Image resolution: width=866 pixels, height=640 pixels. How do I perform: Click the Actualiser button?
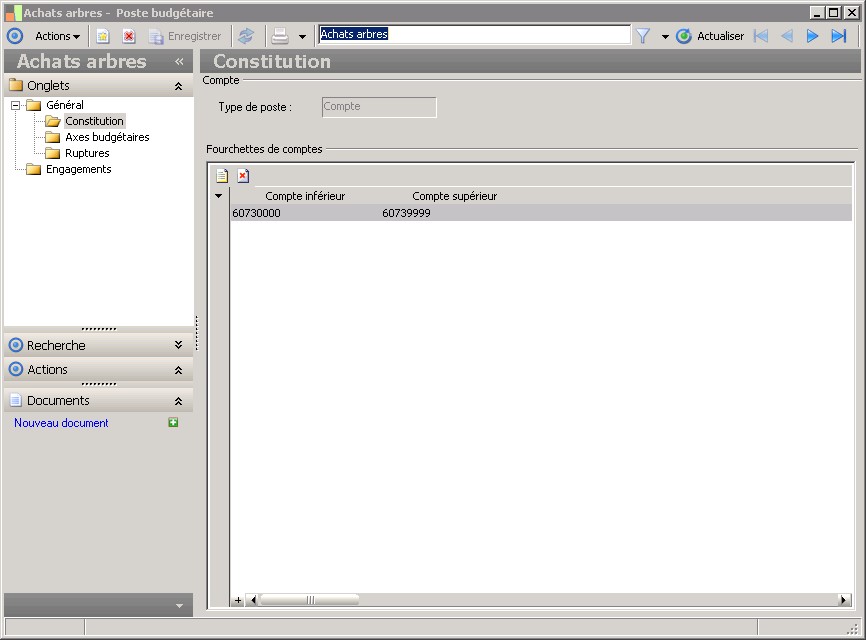710,36
